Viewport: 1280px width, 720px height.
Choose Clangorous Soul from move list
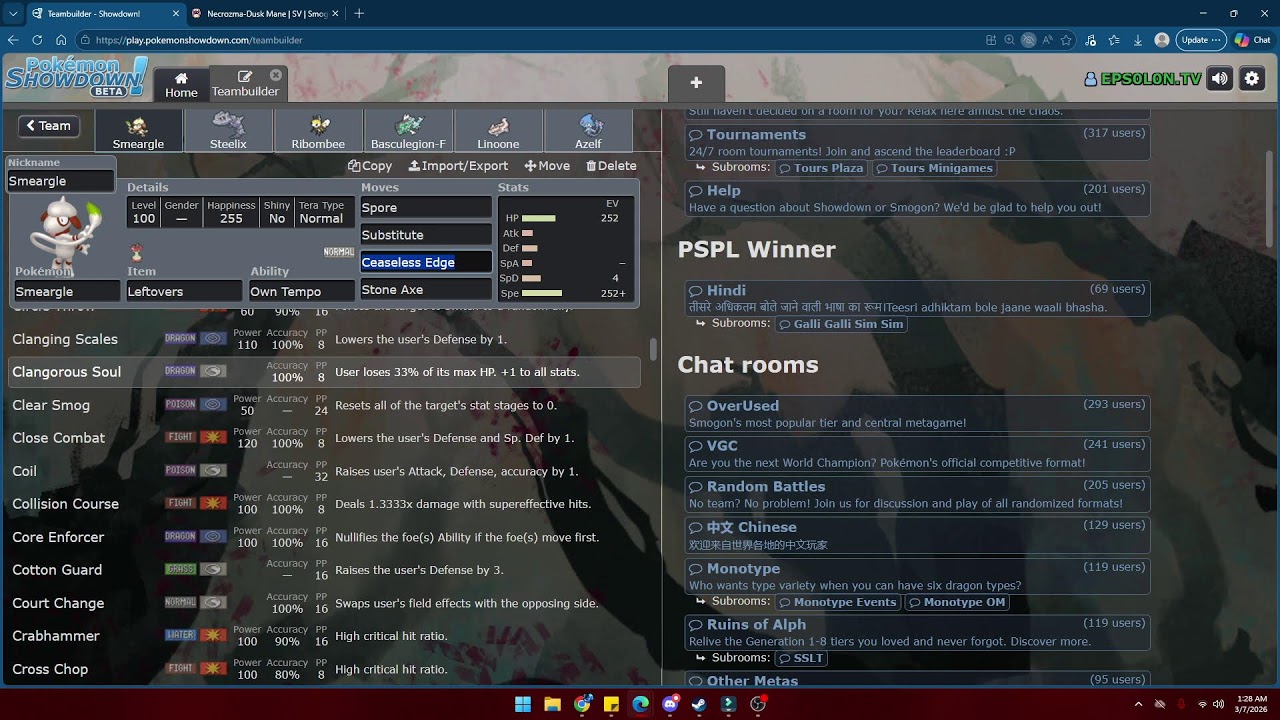tap(325, 372)
